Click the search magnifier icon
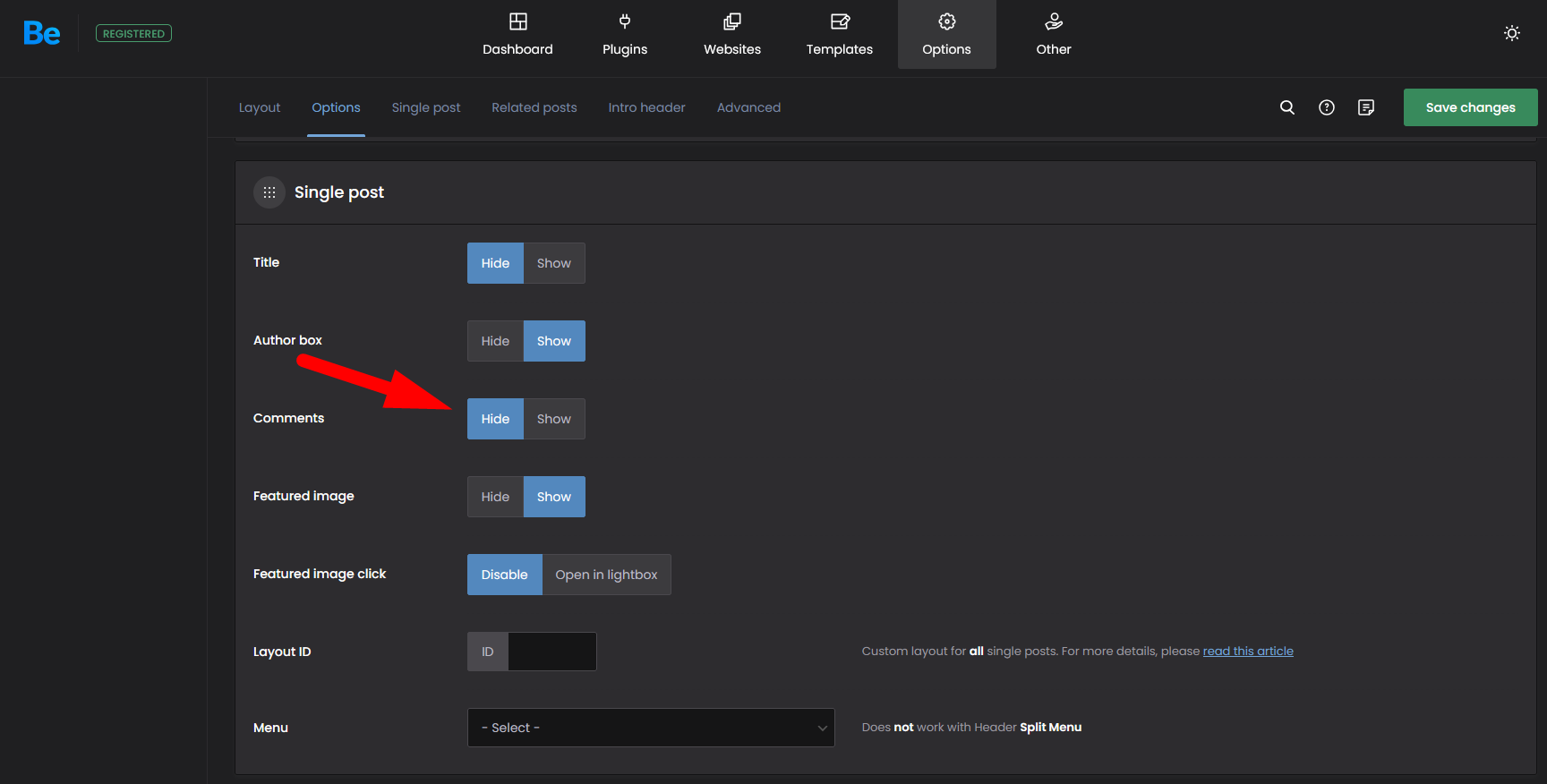Image resolution: width=1547 pixels, height=784 pixels. coord(1286,107)
